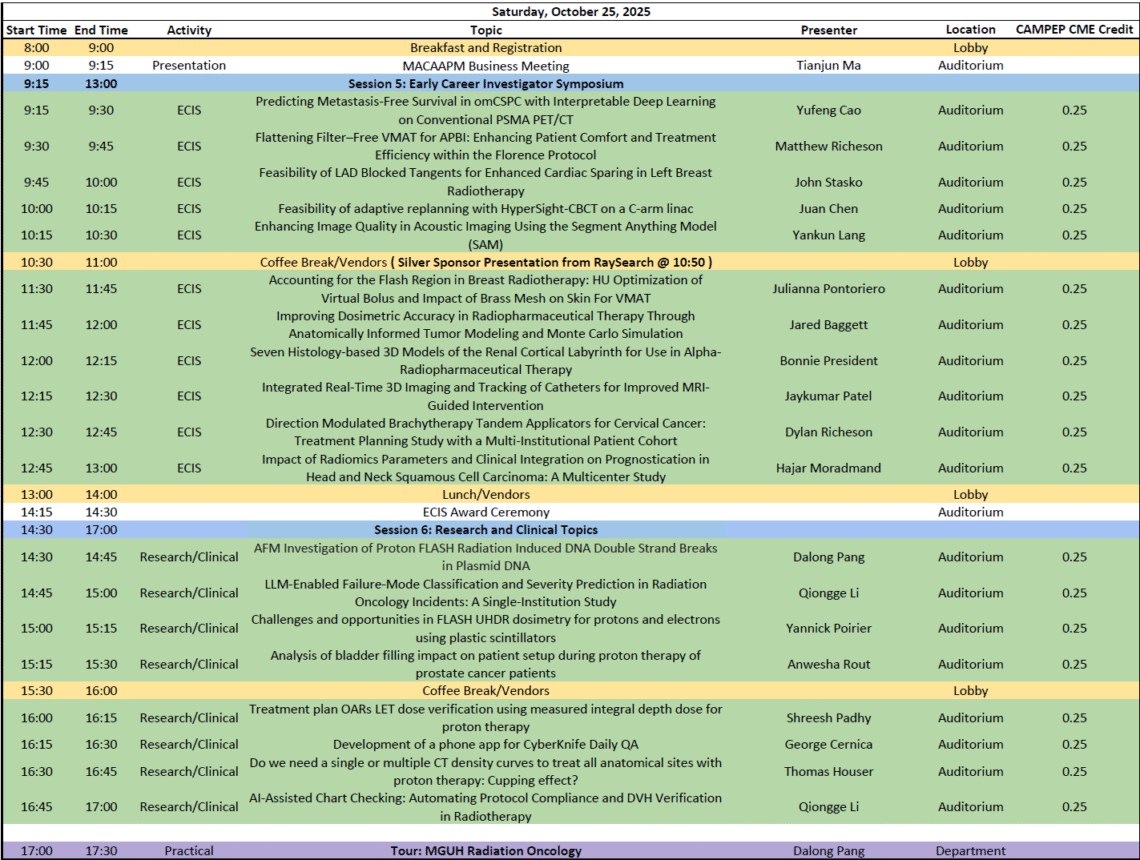Select the Breakfast and Registration cell

[486, 48]
